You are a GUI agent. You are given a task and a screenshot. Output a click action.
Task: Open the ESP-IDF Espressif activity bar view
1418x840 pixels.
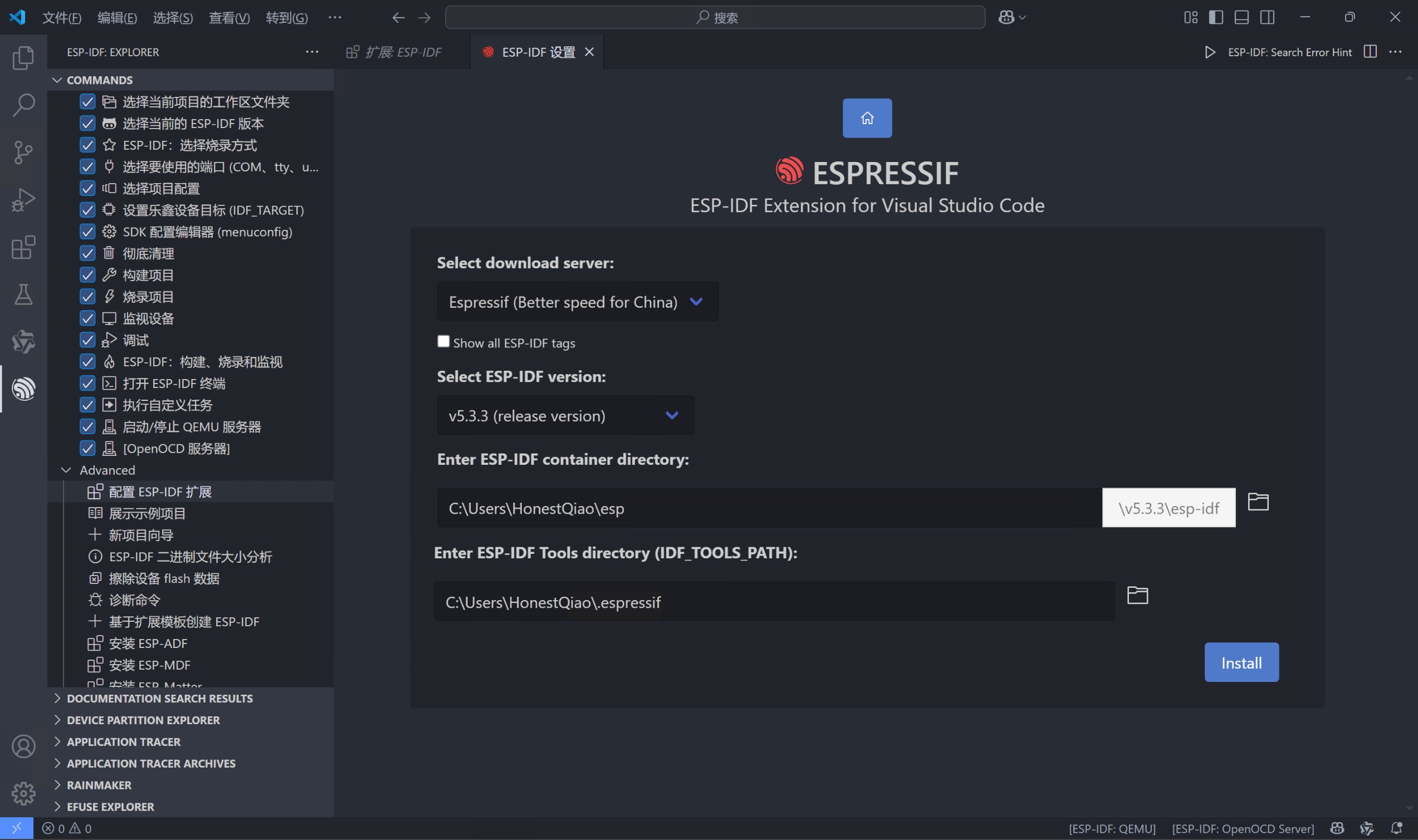[x=23, y=389]
